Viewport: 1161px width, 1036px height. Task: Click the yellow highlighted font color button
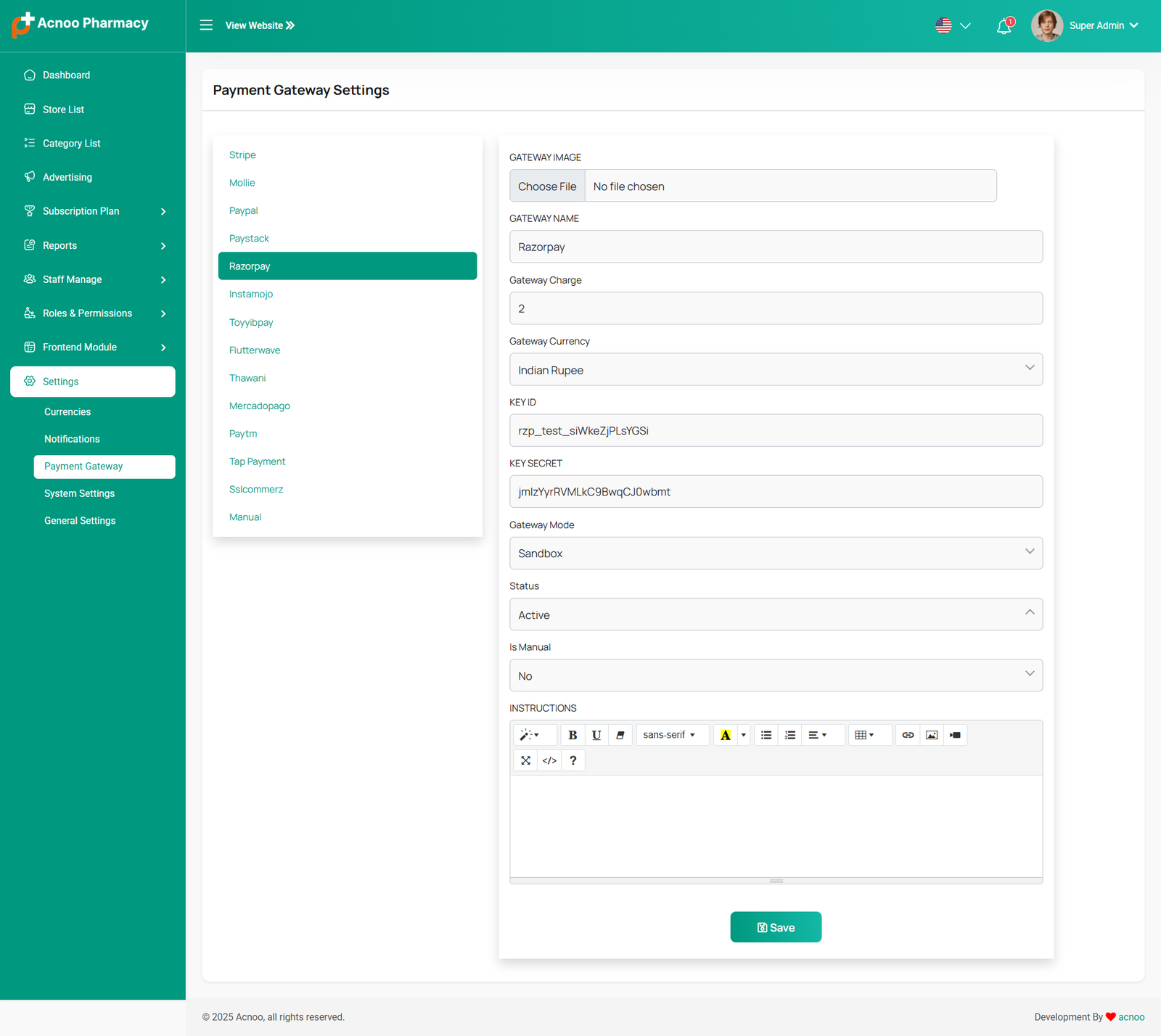click(x=725, y=735)
